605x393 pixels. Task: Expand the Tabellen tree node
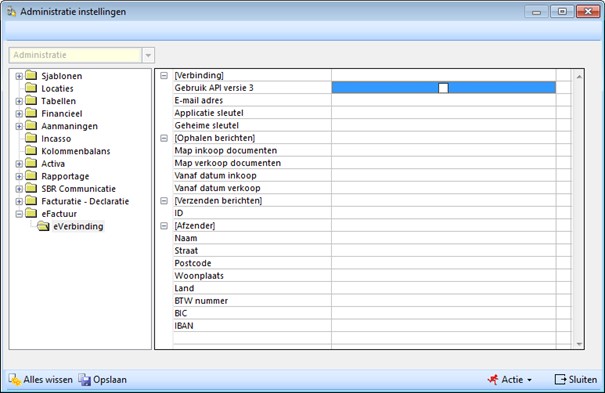click(x=19, y=101)
